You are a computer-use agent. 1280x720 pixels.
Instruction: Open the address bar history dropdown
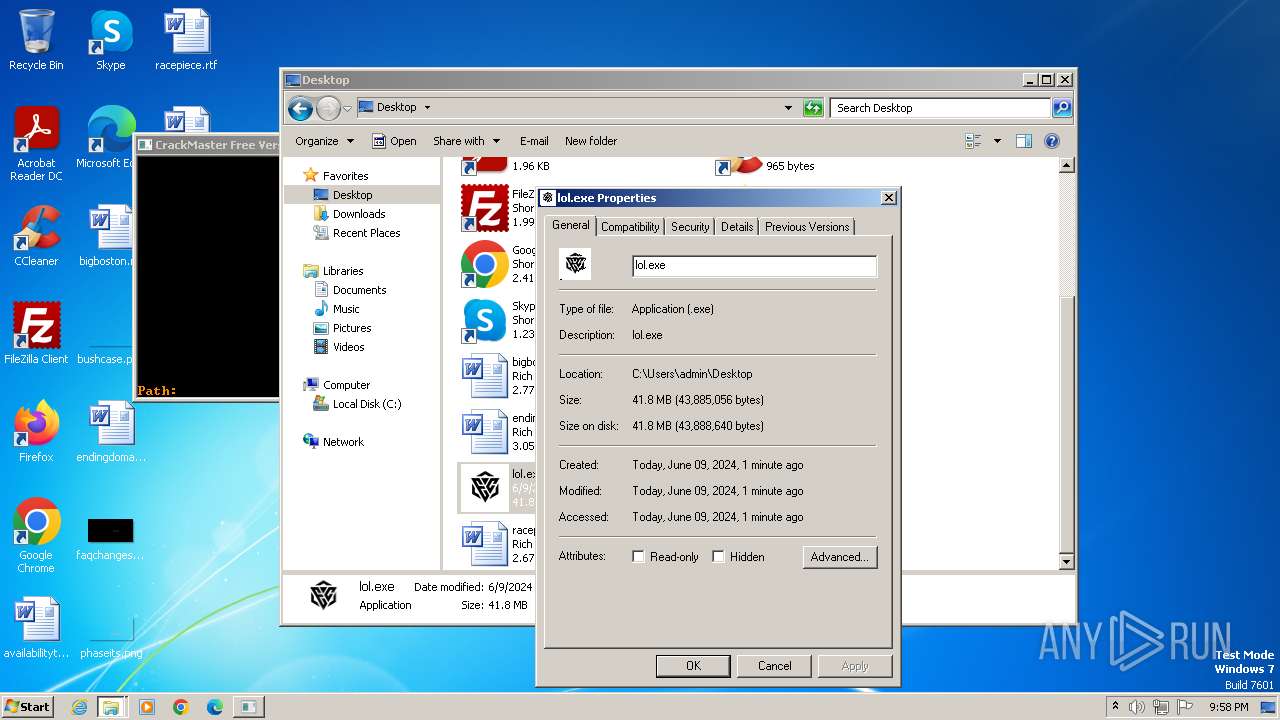(x=788, y=108)
